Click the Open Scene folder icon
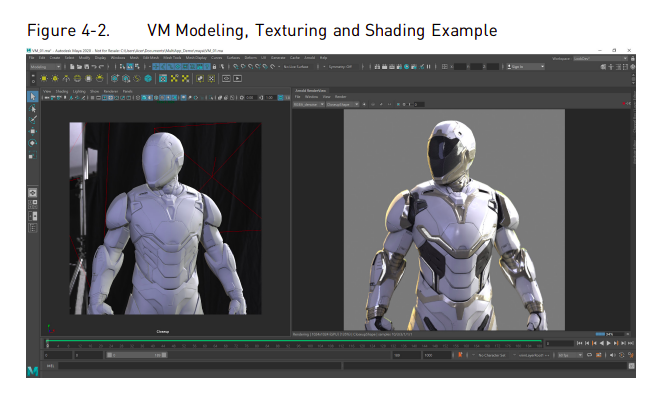 (x=79, y=67)
